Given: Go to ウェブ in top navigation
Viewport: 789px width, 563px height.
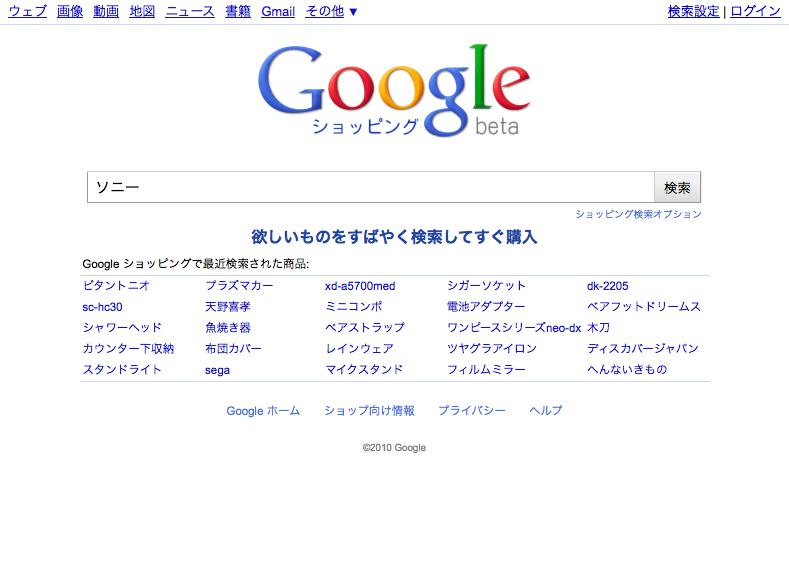Looking at the screenshot, I should click(28, 11).
